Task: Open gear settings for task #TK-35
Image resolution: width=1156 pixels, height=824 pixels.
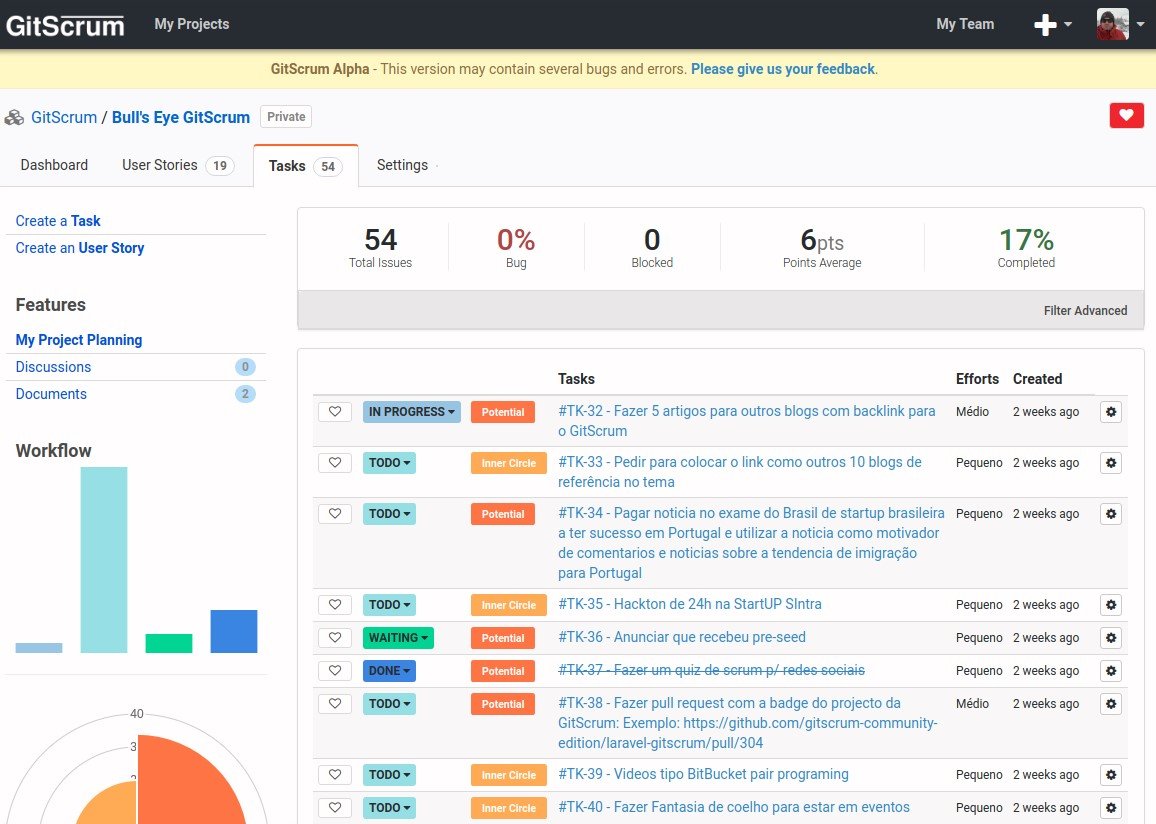Action: [x=1111, y=605]
